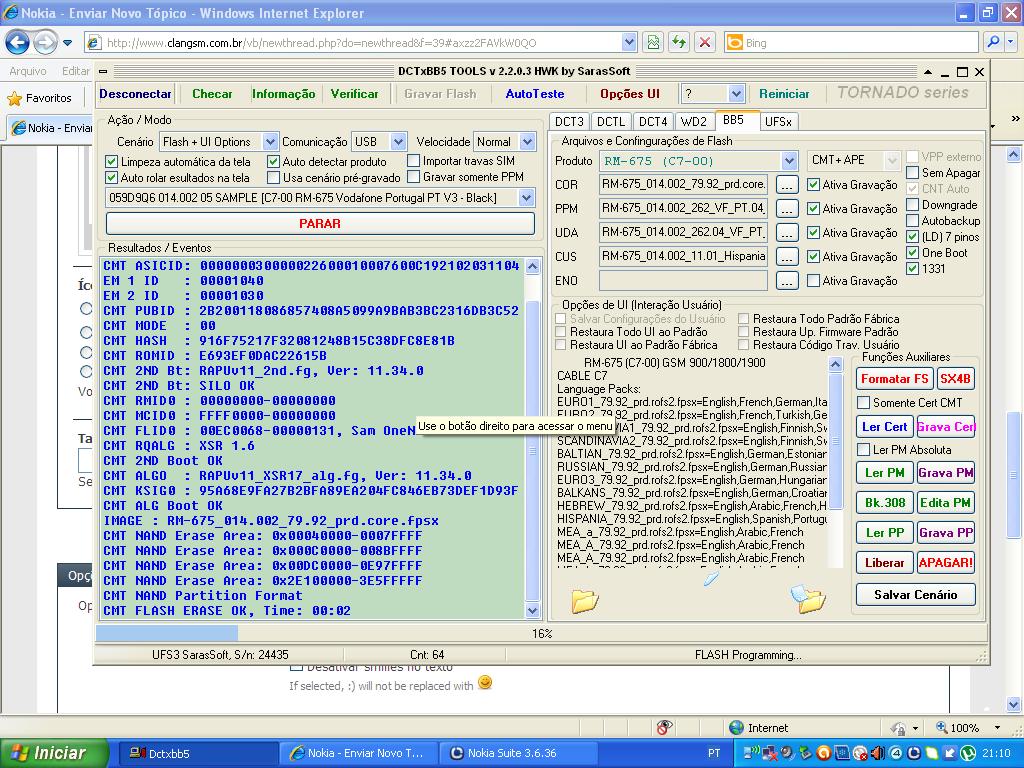Enable Ativa Gravação for ENO row
1024x768 pixels.
click(x=813, y=281)
